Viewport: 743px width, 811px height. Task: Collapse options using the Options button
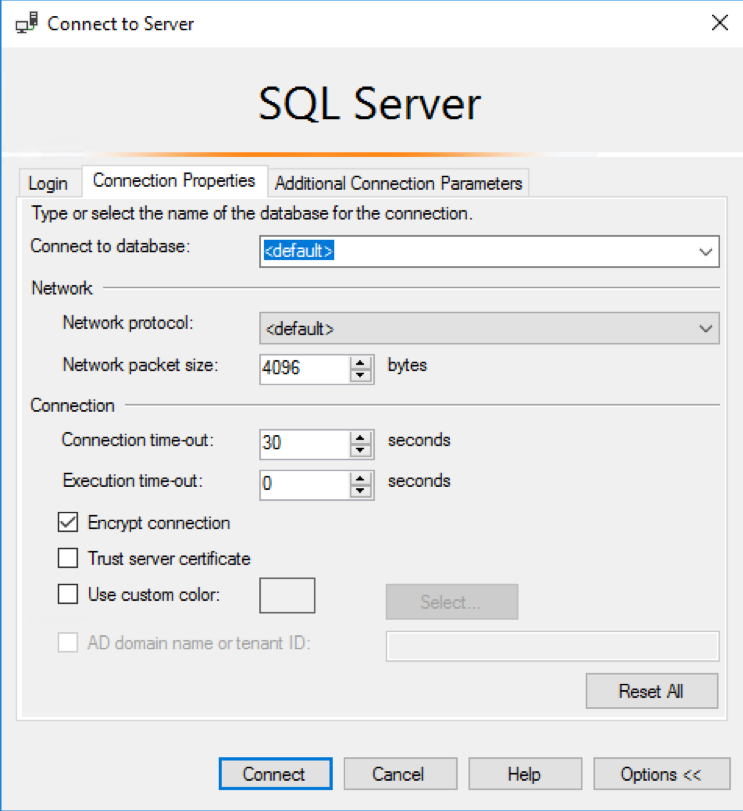661,773
